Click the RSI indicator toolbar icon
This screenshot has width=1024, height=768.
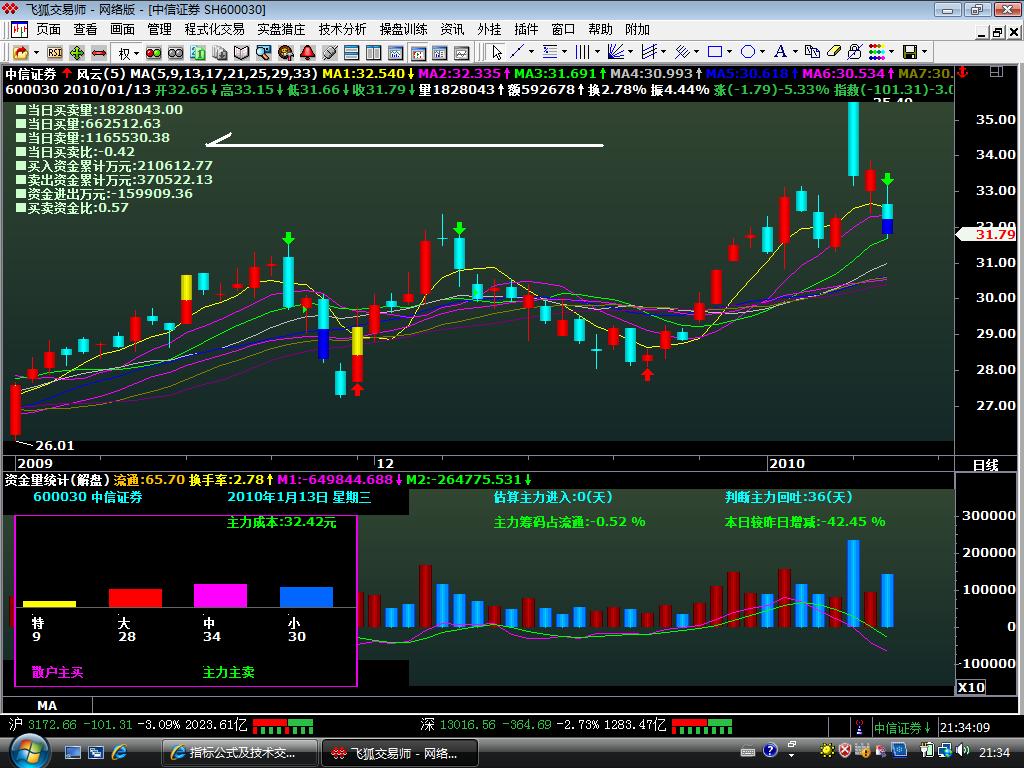click(55, 52)
